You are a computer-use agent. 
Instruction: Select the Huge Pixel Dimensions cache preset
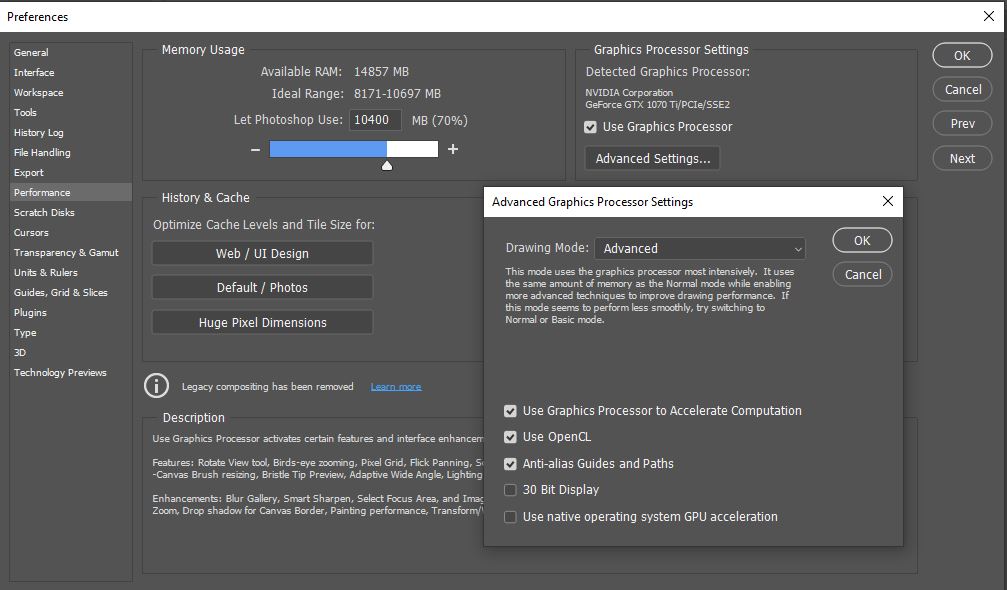click(261, 322)
